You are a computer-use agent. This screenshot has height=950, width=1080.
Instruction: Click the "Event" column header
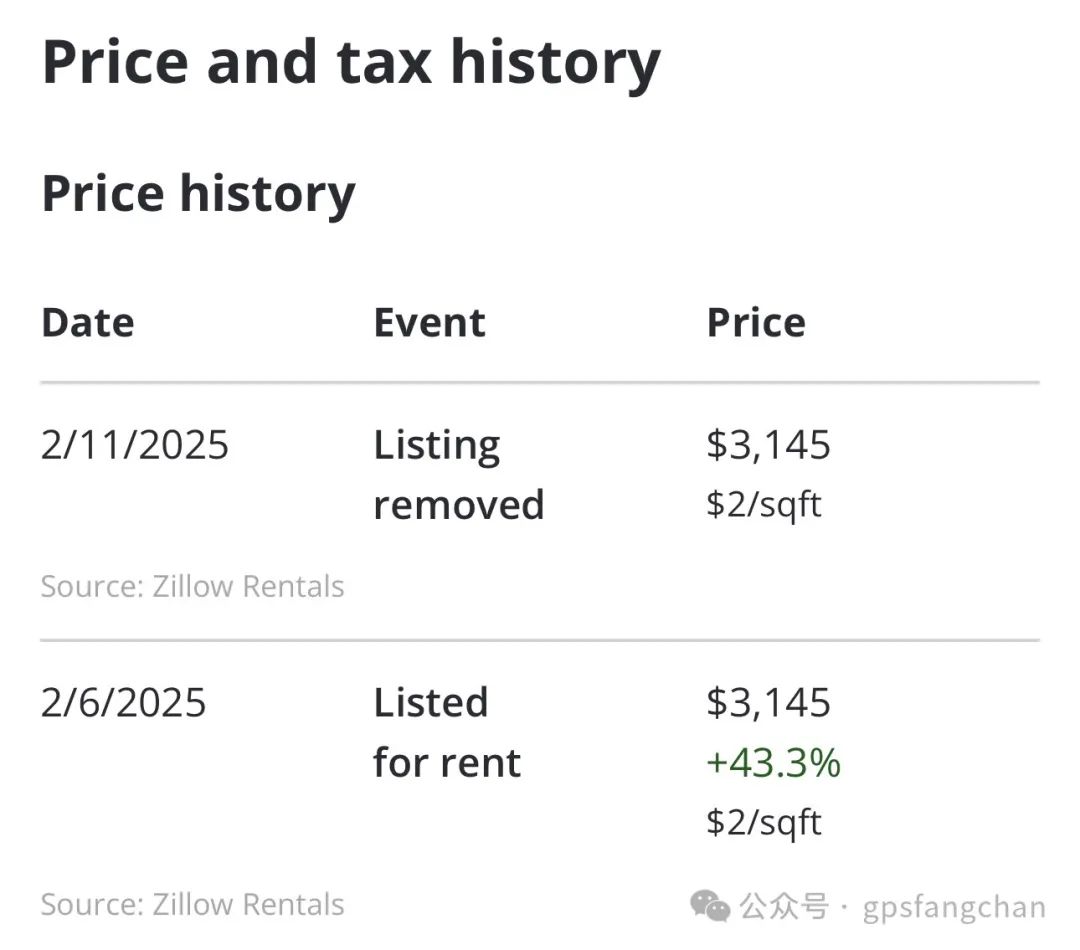pos(429,322)
